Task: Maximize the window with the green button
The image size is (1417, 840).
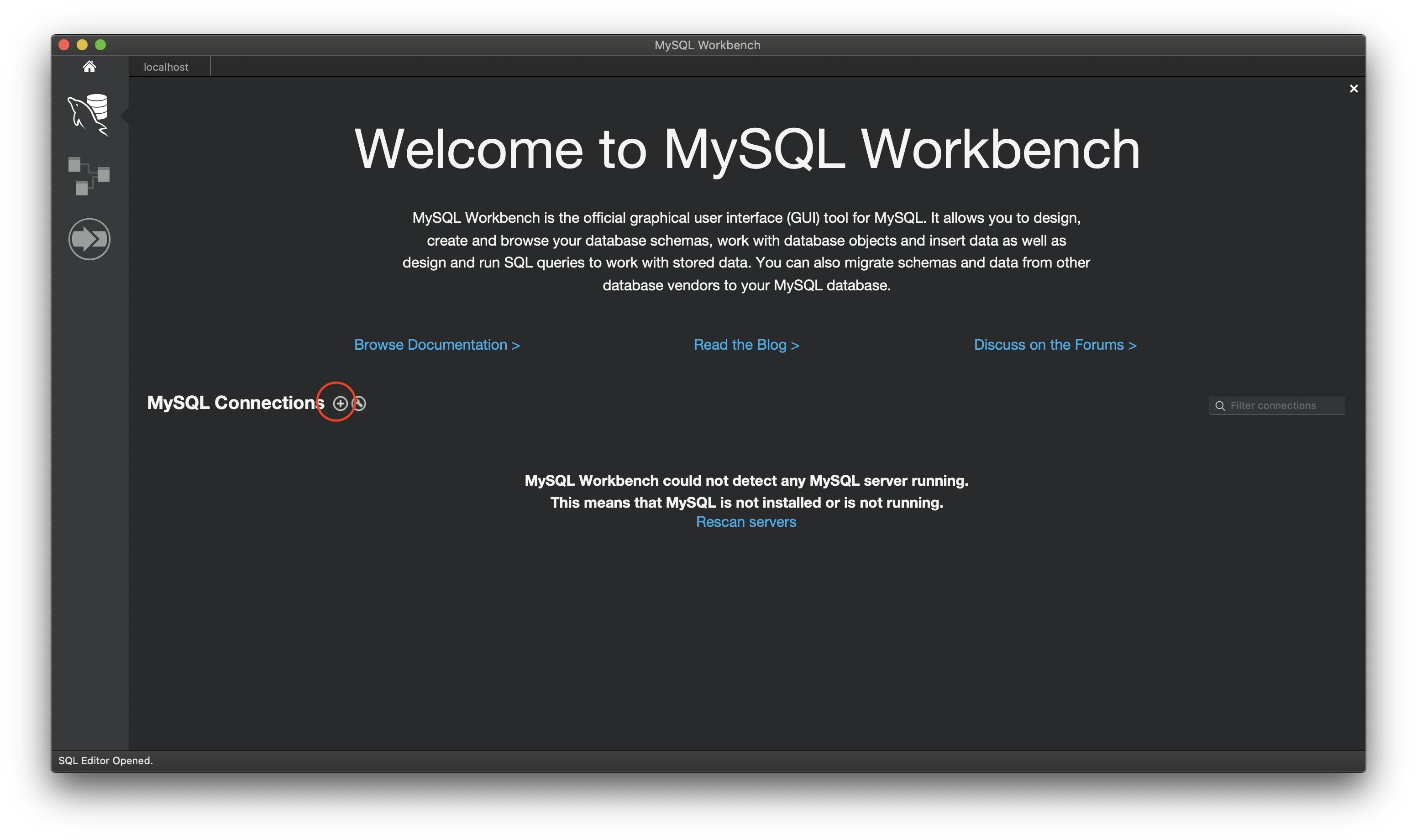Action: (101, 45)
